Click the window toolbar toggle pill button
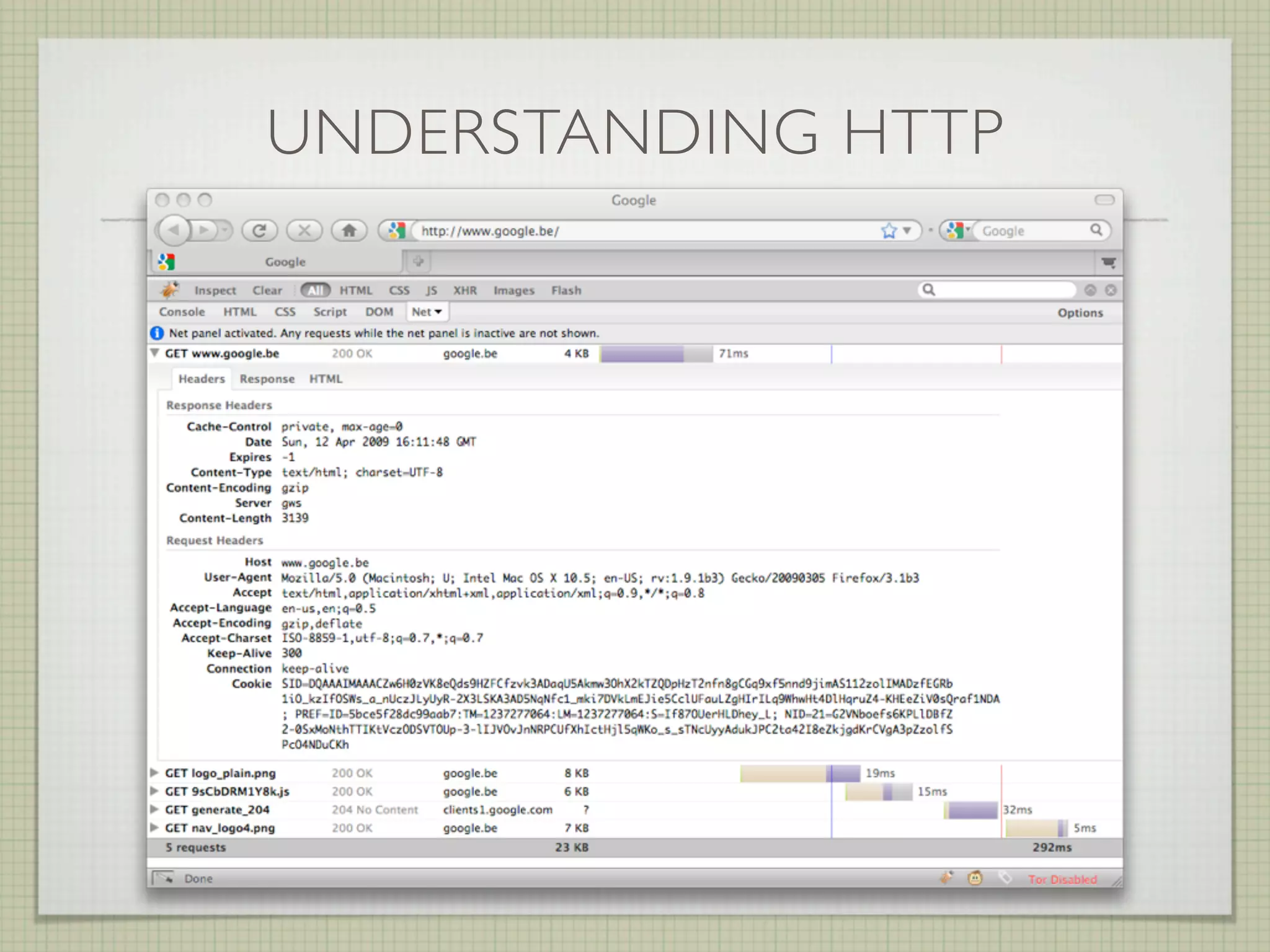This screenshot has width=1270, height=952. coord(1104,200)
